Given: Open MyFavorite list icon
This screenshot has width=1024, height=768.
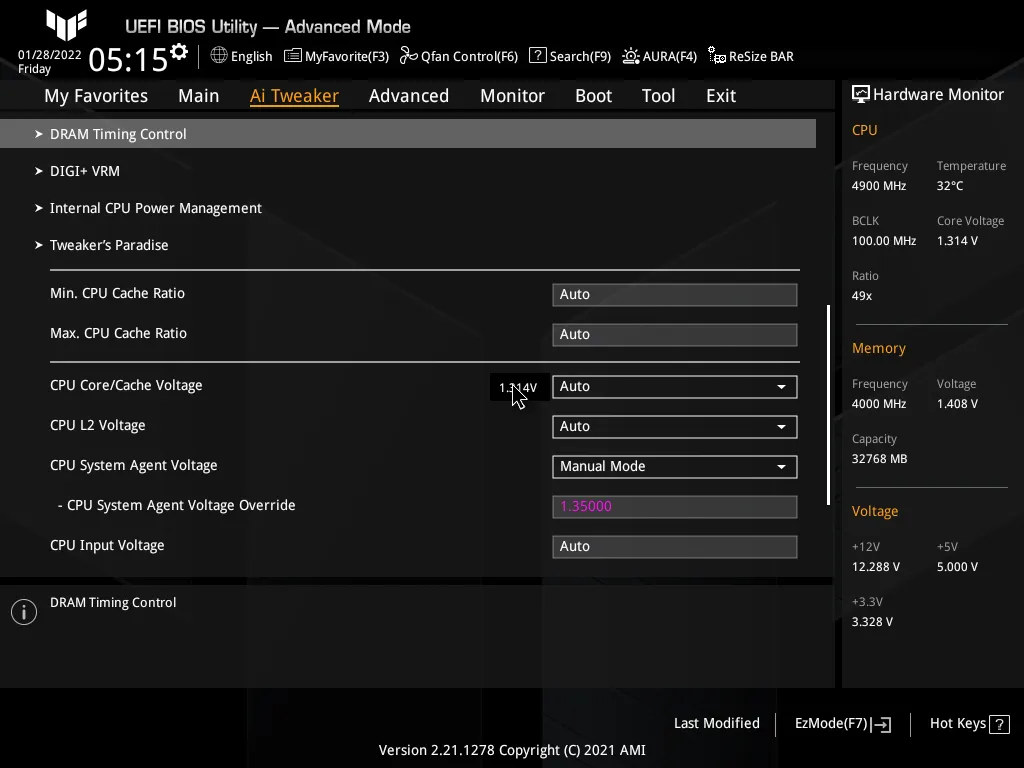Looking at the screenshot, I should tap(293, 56).
